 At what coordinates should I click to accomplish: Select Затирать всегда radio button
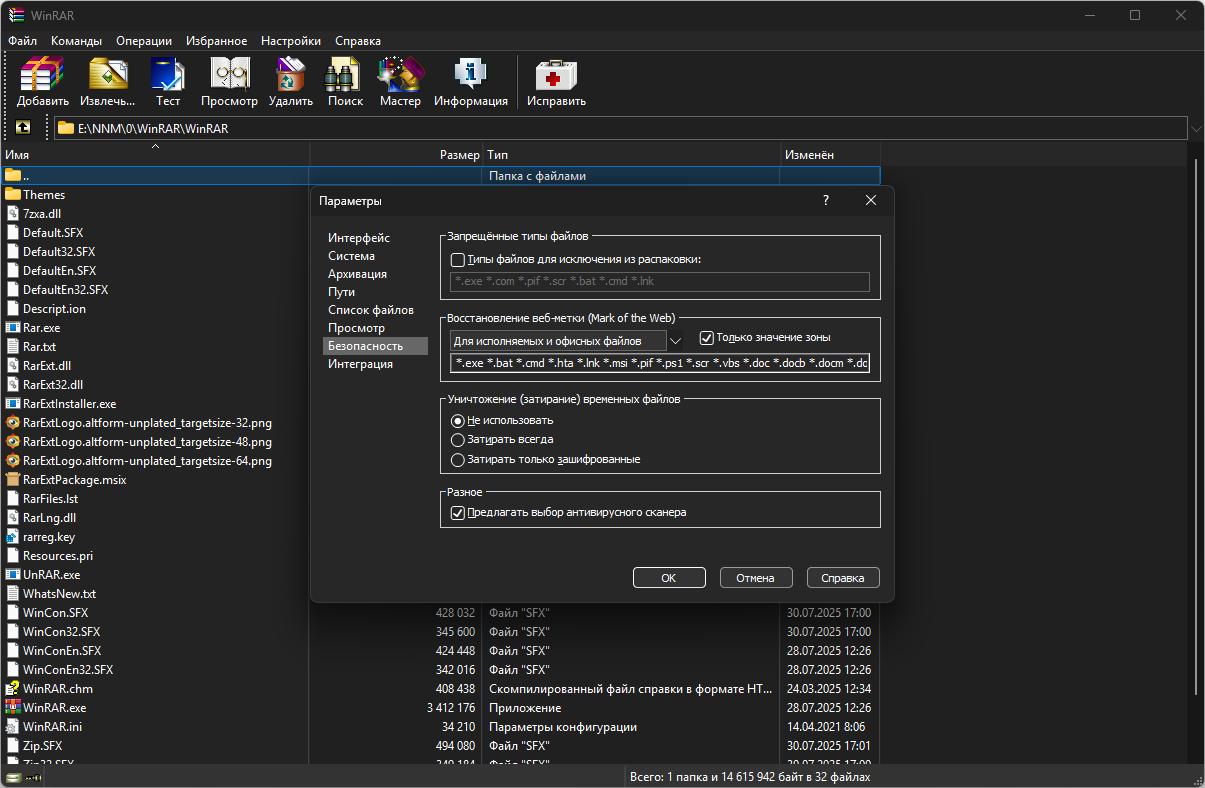coord(458,440)
